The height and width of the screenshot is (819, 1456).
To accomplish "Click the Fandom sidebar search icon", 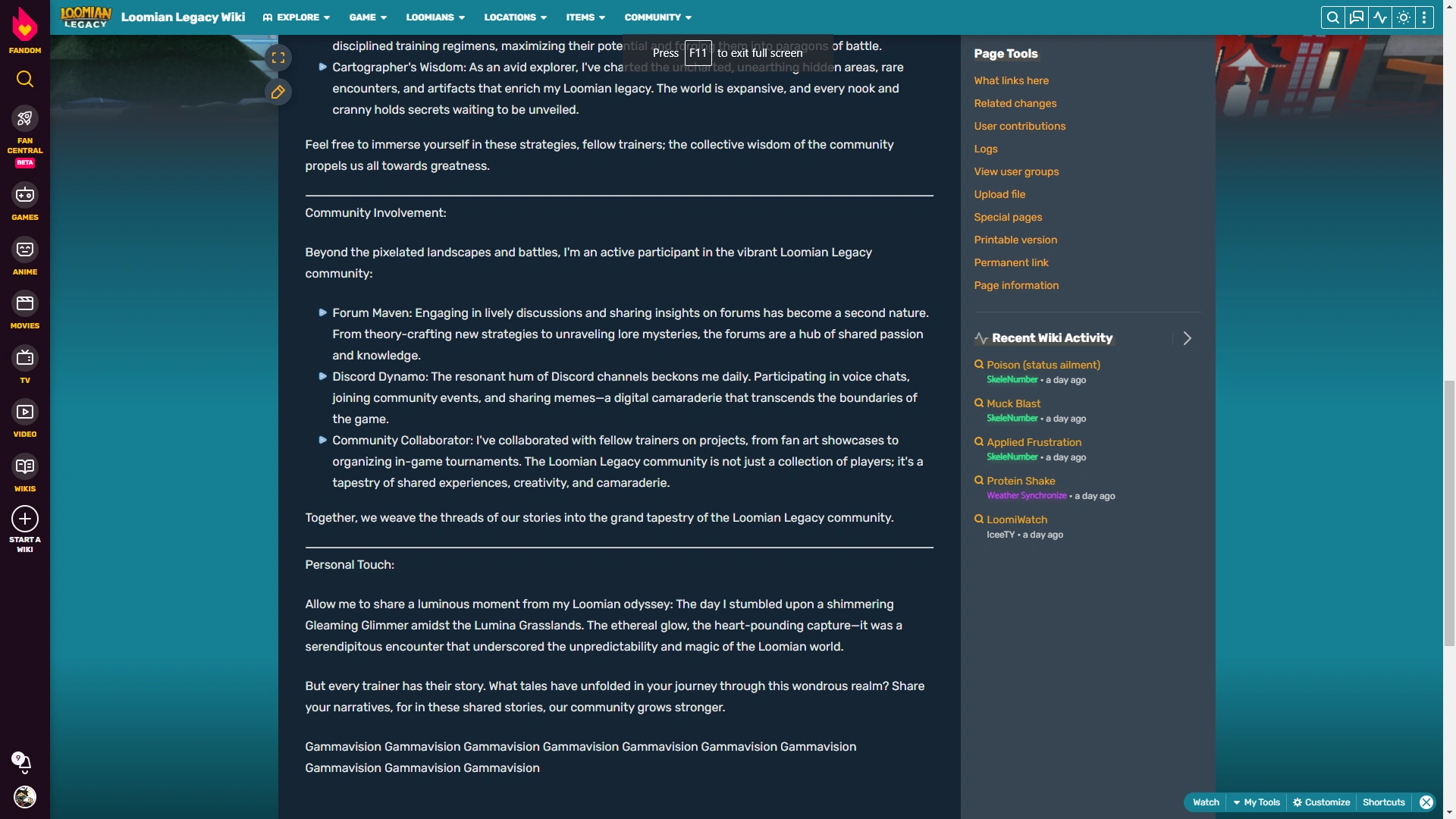I will pos(25,79).
